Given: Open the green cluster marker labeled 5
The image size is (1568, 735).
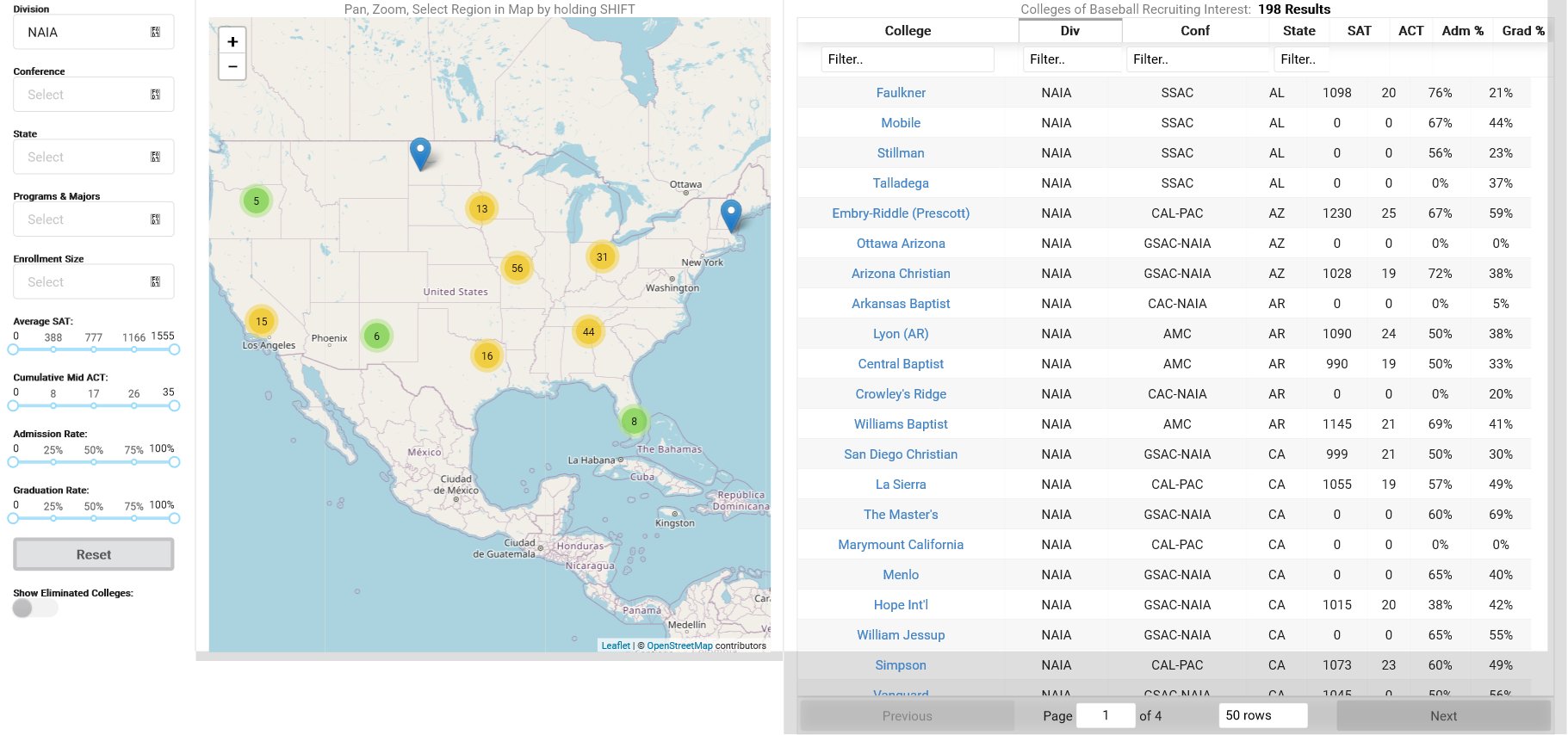Looking at the screenshot, I should 256,201.
